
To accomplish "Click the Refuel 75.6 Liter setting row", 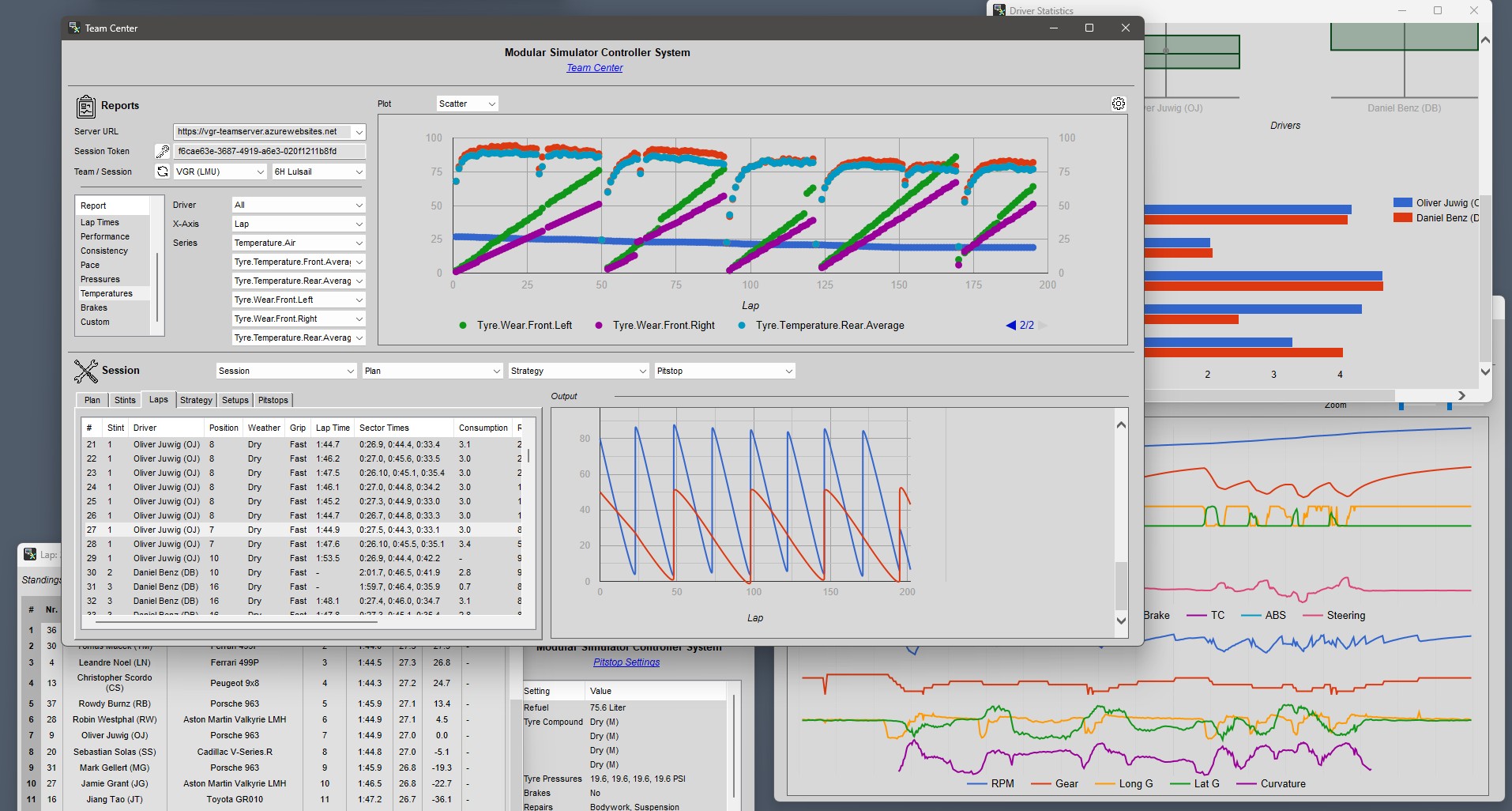I will coord(624,707).
